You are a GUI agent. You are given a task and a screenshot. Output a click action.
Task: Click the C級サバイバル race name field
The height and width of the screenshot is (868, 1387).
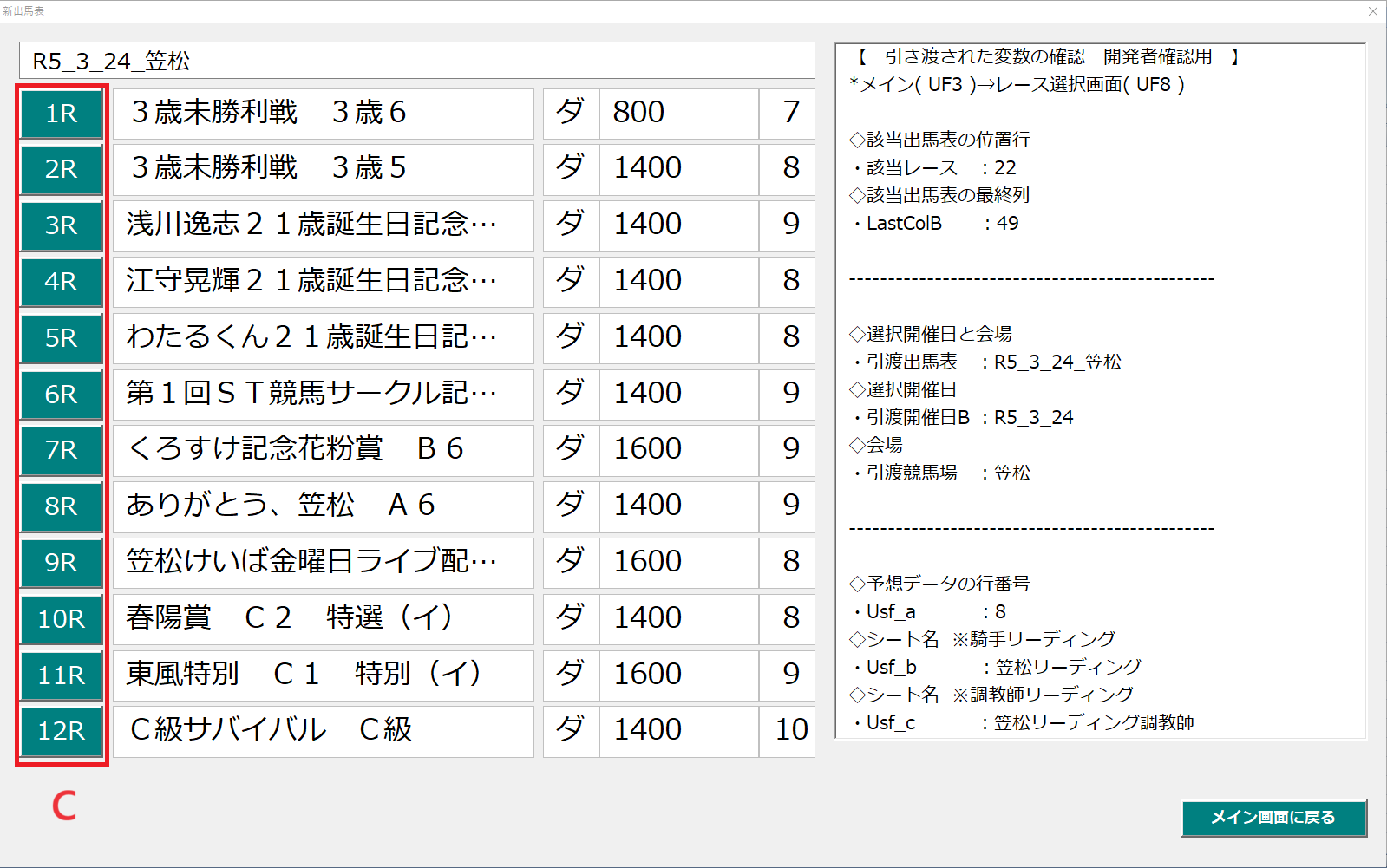tap(323, 730)
